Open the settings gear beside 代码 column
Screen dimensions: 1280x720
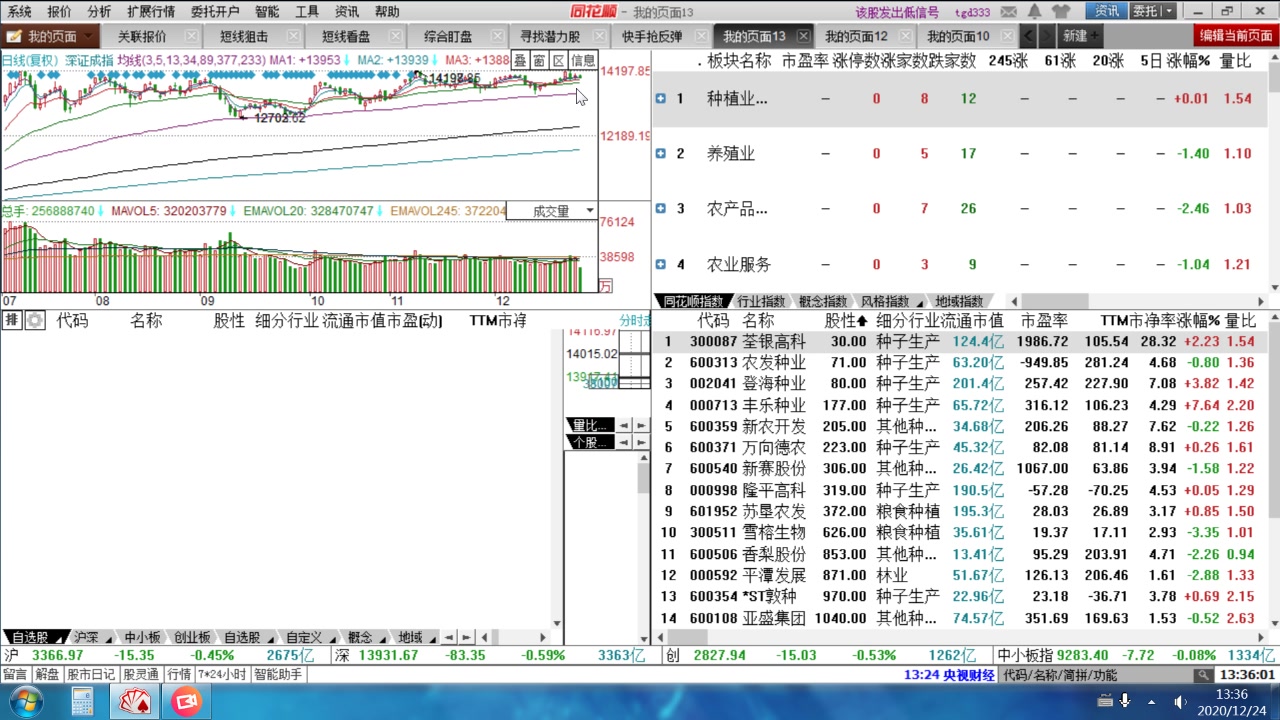[x=35, y=320]
